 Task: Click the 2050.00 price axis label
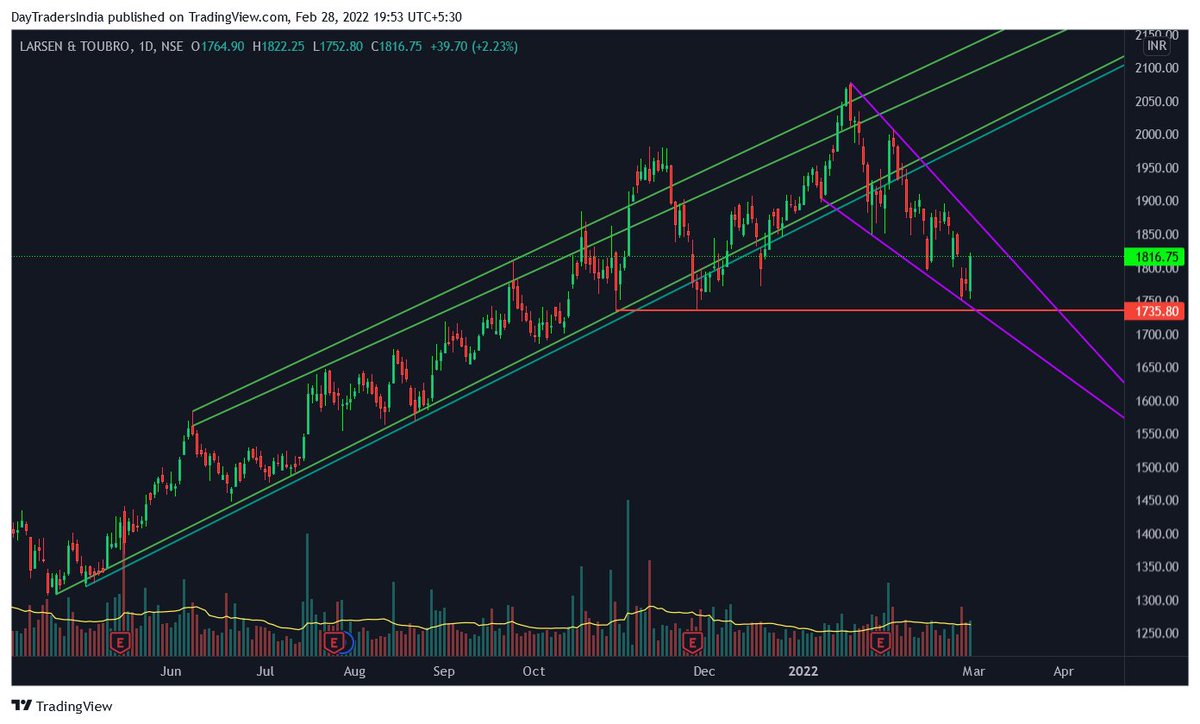pos(1158,101)
